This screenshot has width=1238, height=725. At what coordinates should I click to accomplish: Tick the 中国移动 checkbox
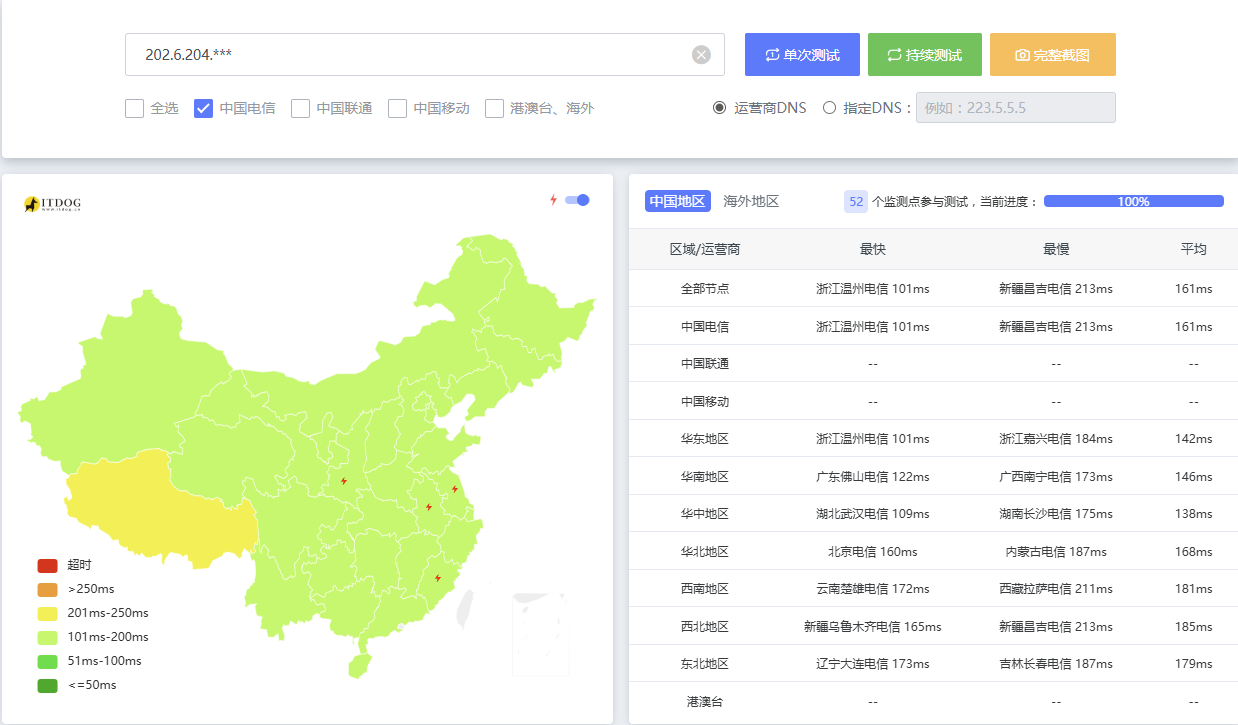pyautogui.click(x=398, y=108)
